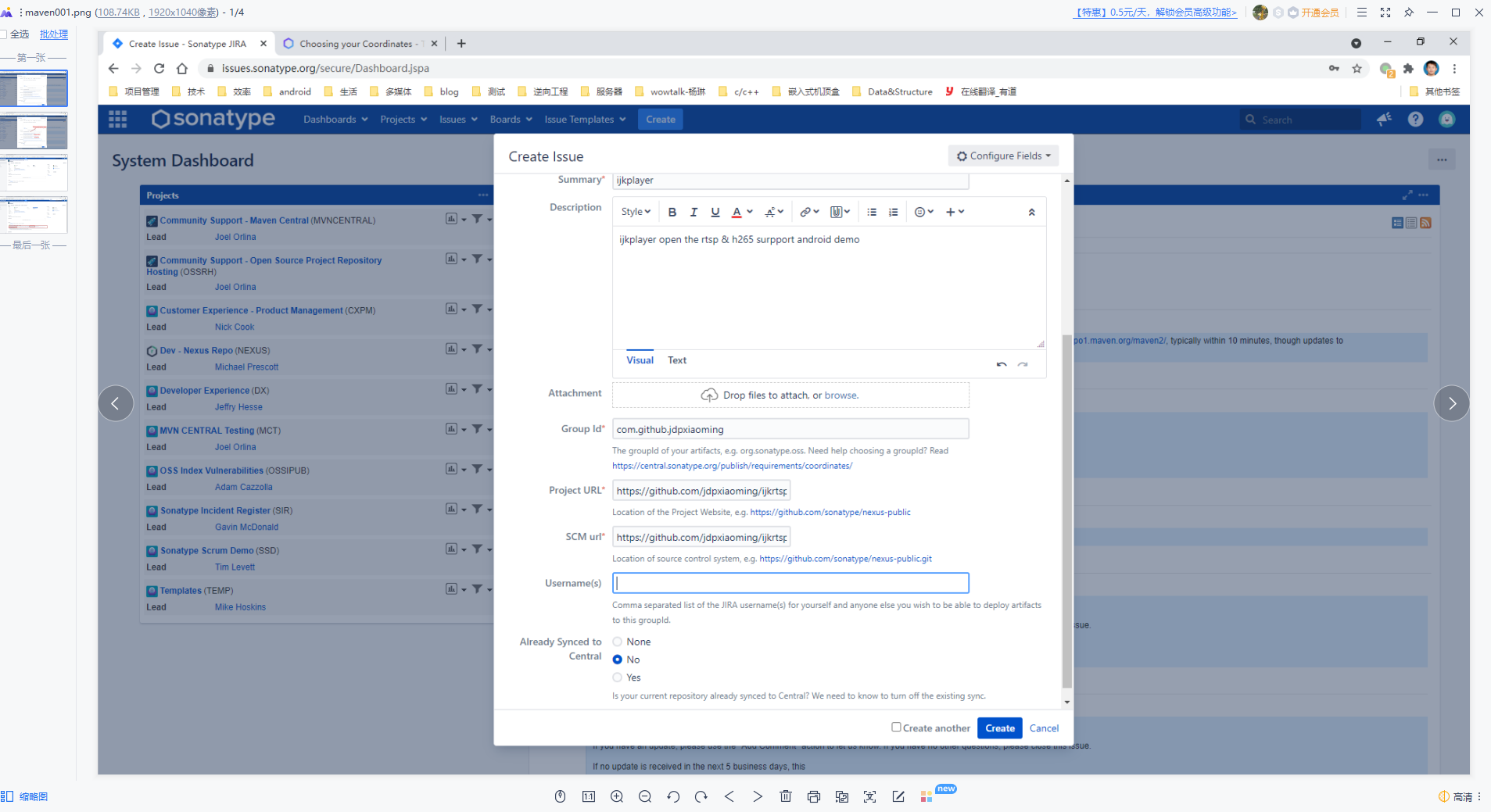Go to next image with right arrow
This screenshot has height=812, width=1491.
tap(1452, 403)
